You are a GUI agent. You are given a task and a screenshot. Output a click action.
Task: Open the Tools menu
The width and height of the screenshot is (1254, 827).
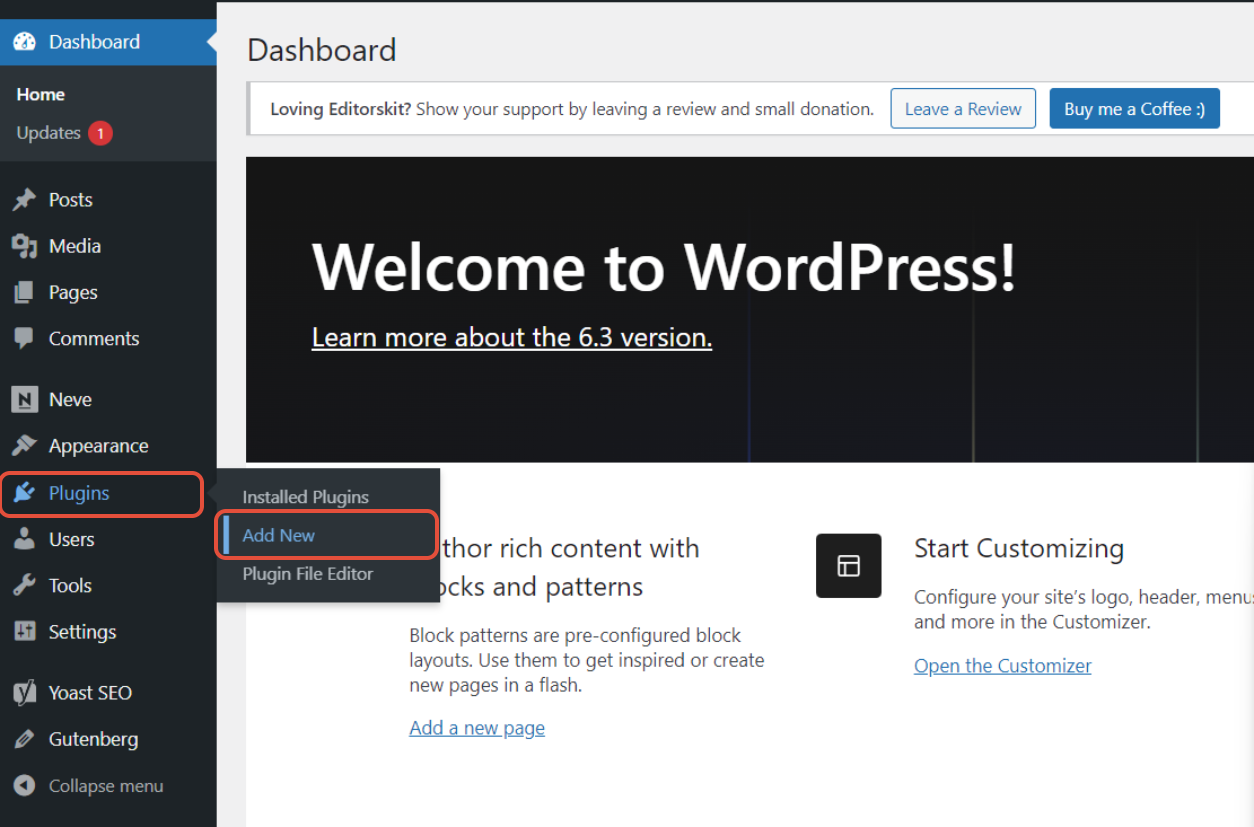pyautogui.click(x=108, y=585)
